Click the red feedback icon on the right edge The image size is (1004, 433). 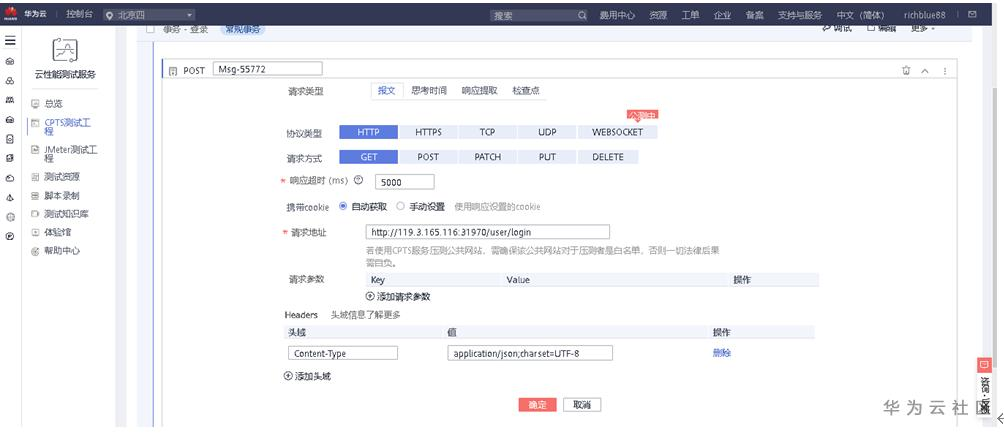985,364
